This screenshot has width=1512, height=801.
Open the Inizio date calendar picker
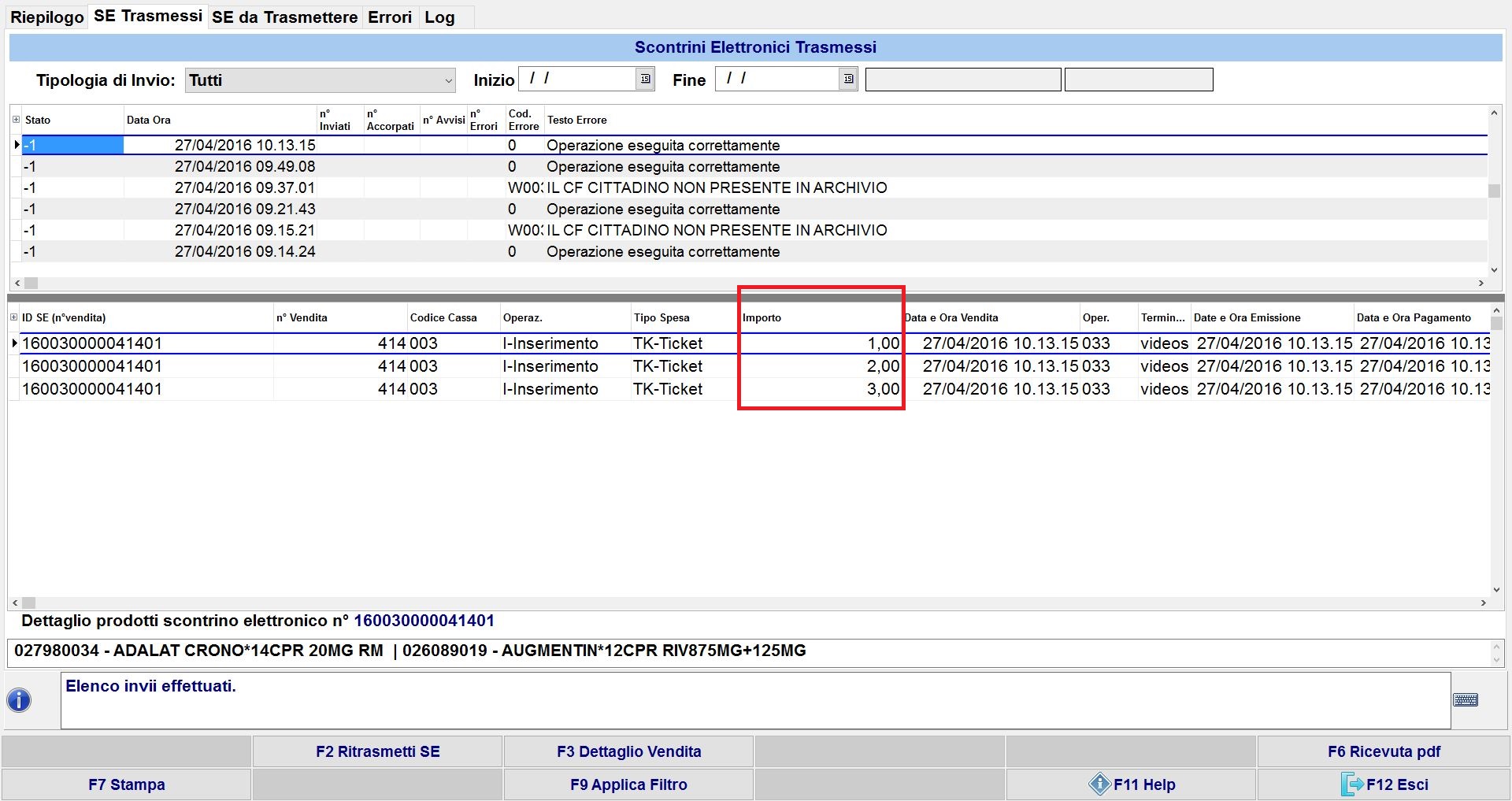click(645, 79)
